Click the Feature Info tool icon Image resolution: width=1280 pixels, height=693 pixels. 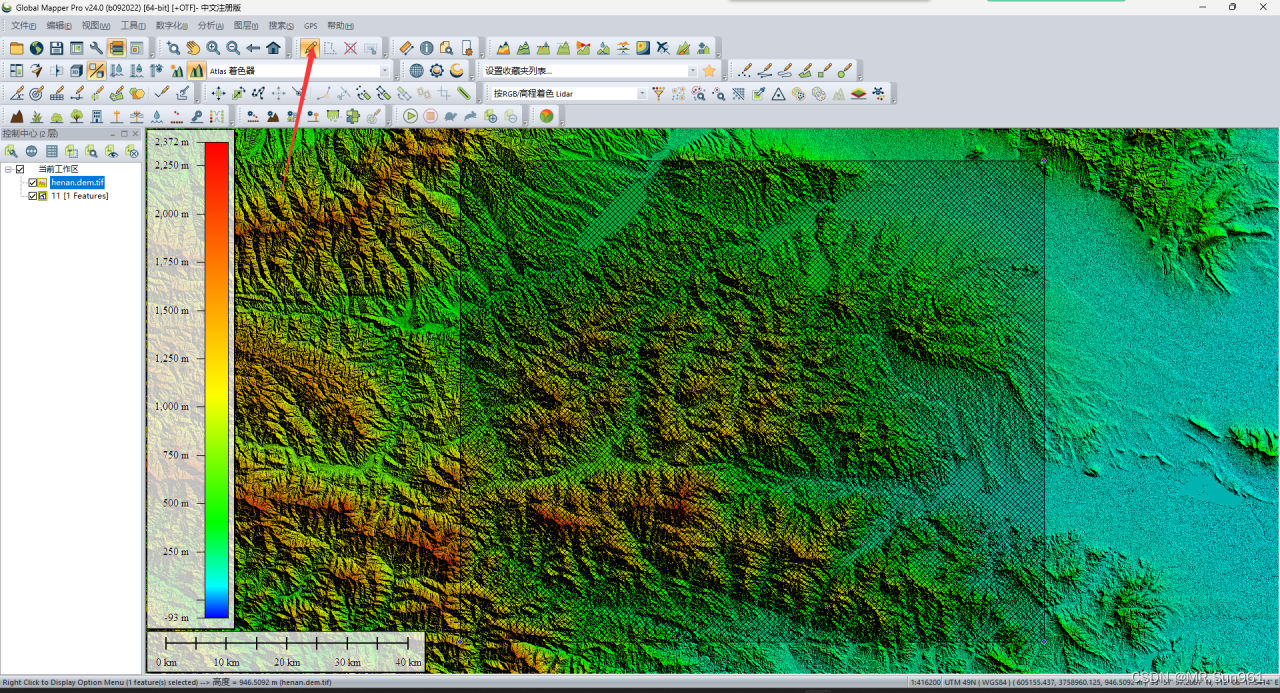point(427,47)
